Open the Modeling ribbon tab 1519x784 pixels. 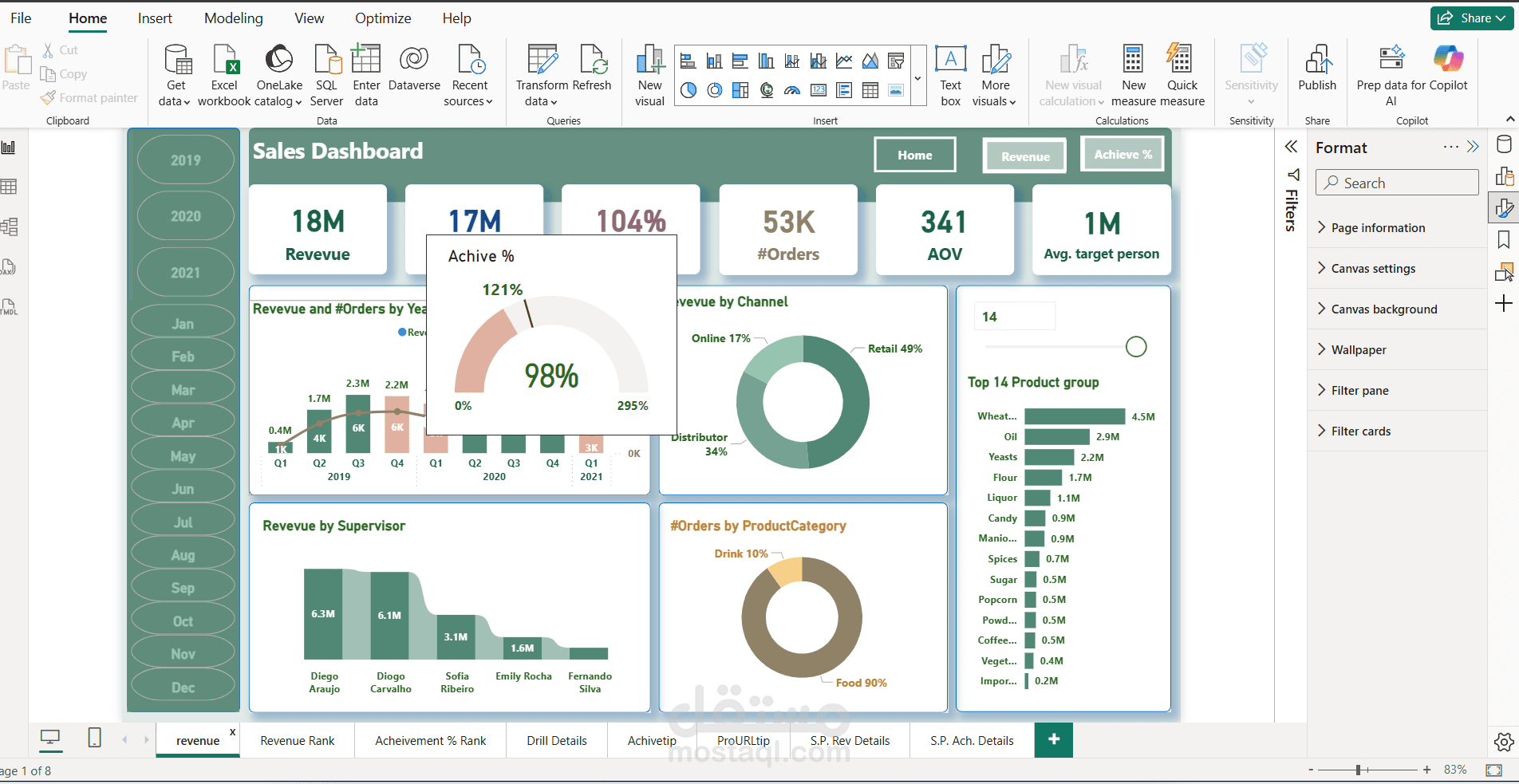(233, 18)
